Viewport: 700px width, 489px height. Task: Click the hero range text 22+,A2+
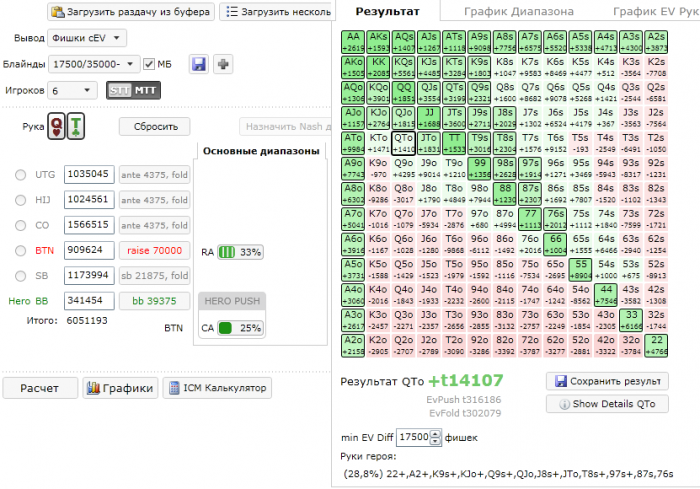[508, 474]
